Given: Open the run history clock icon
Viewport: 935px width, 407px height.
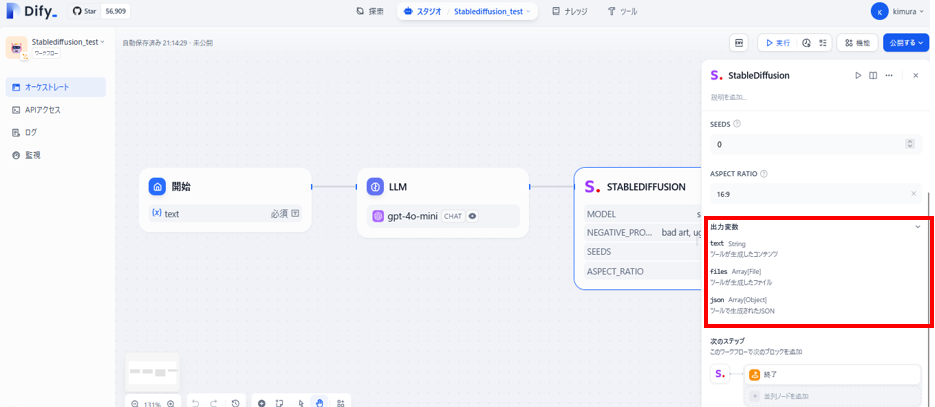Looking at the screenshot, I should coord(806,43).
